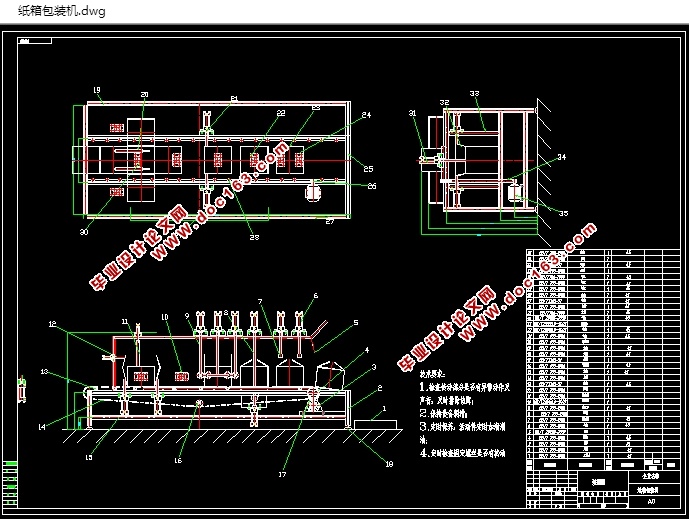Click the small label box at drawing's top-left corner

(35, 41)
